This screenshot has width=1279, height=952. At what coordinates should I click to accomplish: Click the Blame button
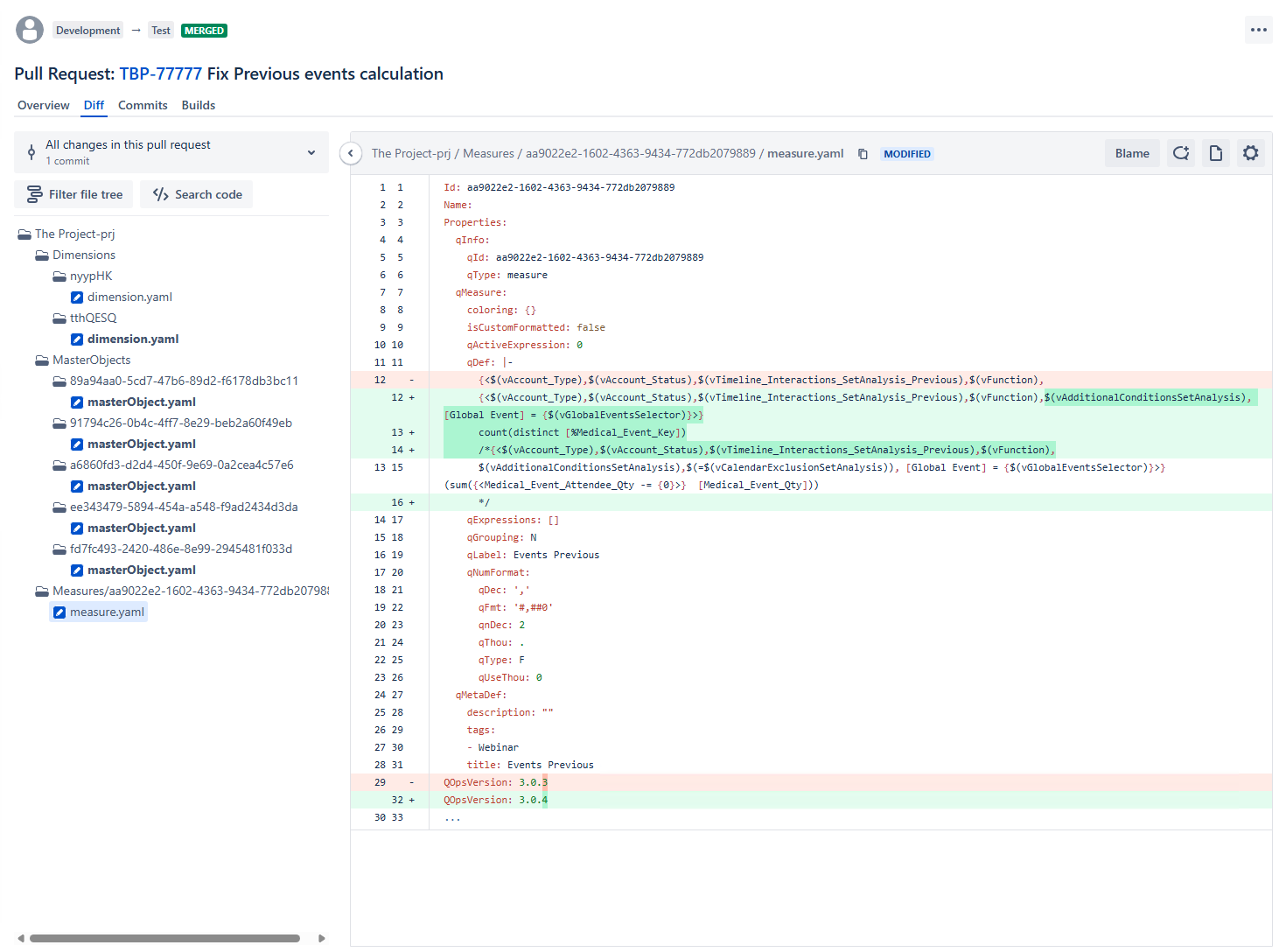[1132, 153]
